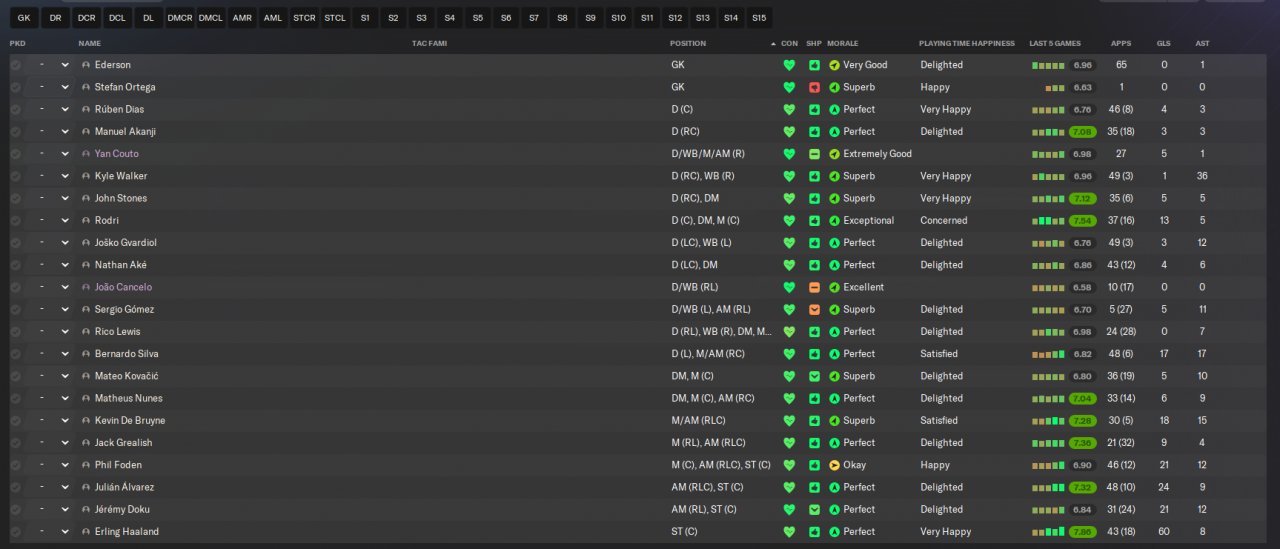Open Phil Foden's player info icon
1280x549 pixels.
[x=86, y=465]
